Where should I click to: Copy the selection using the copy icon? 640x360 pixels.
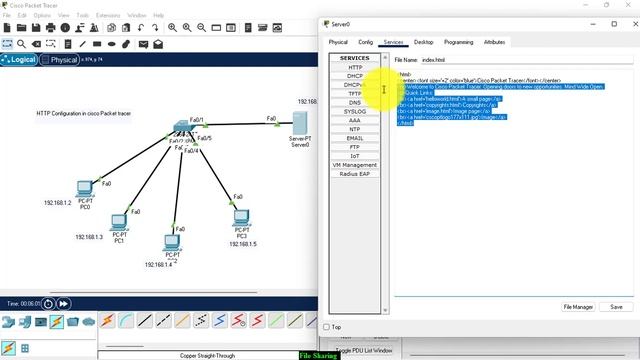111,28
